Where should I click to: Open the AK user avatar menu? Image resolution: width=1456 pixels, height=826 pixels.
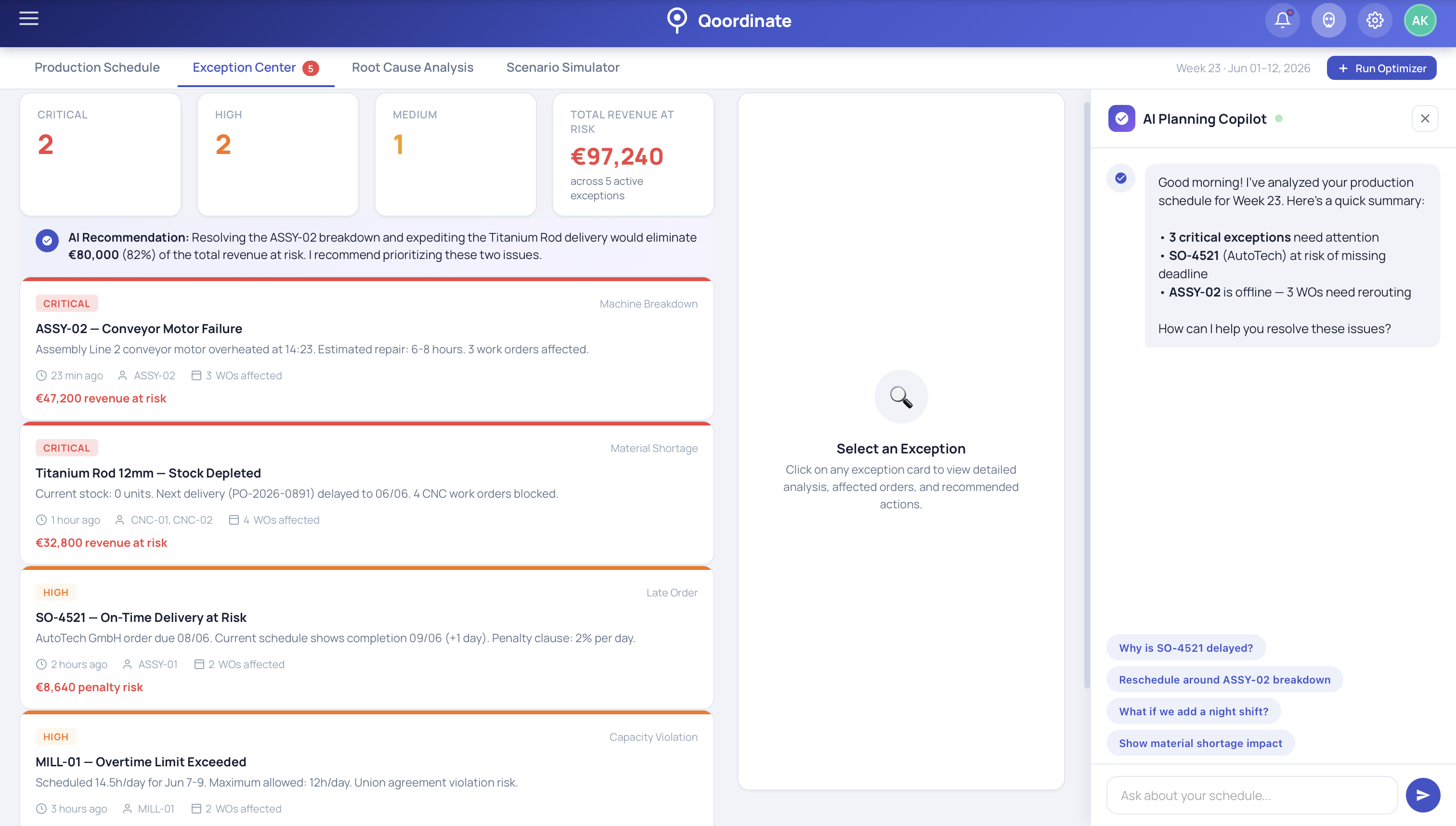click(x=1420, y=20)
